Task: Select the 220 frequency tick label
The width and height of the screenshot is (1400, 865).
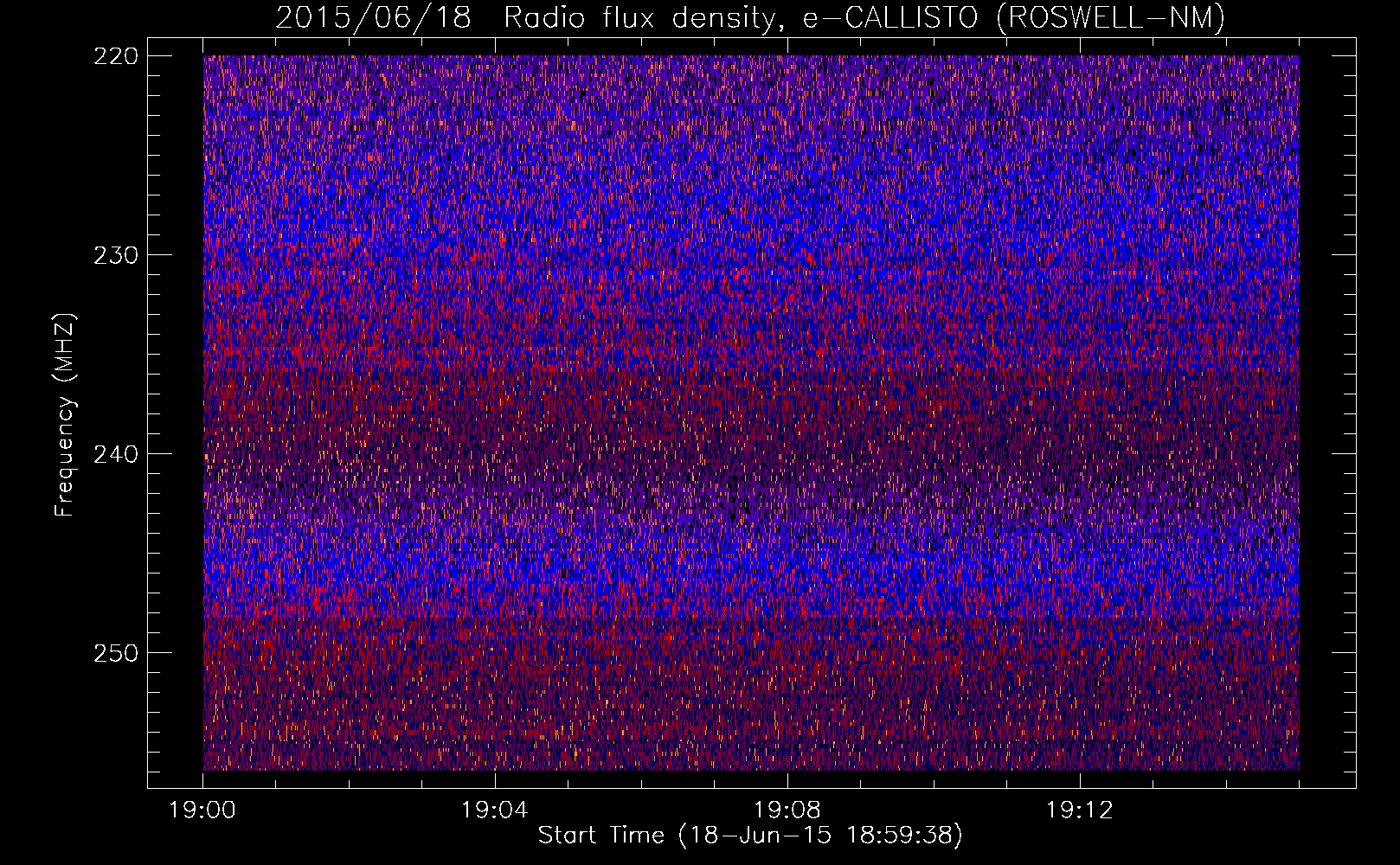Action: point(114,56)
